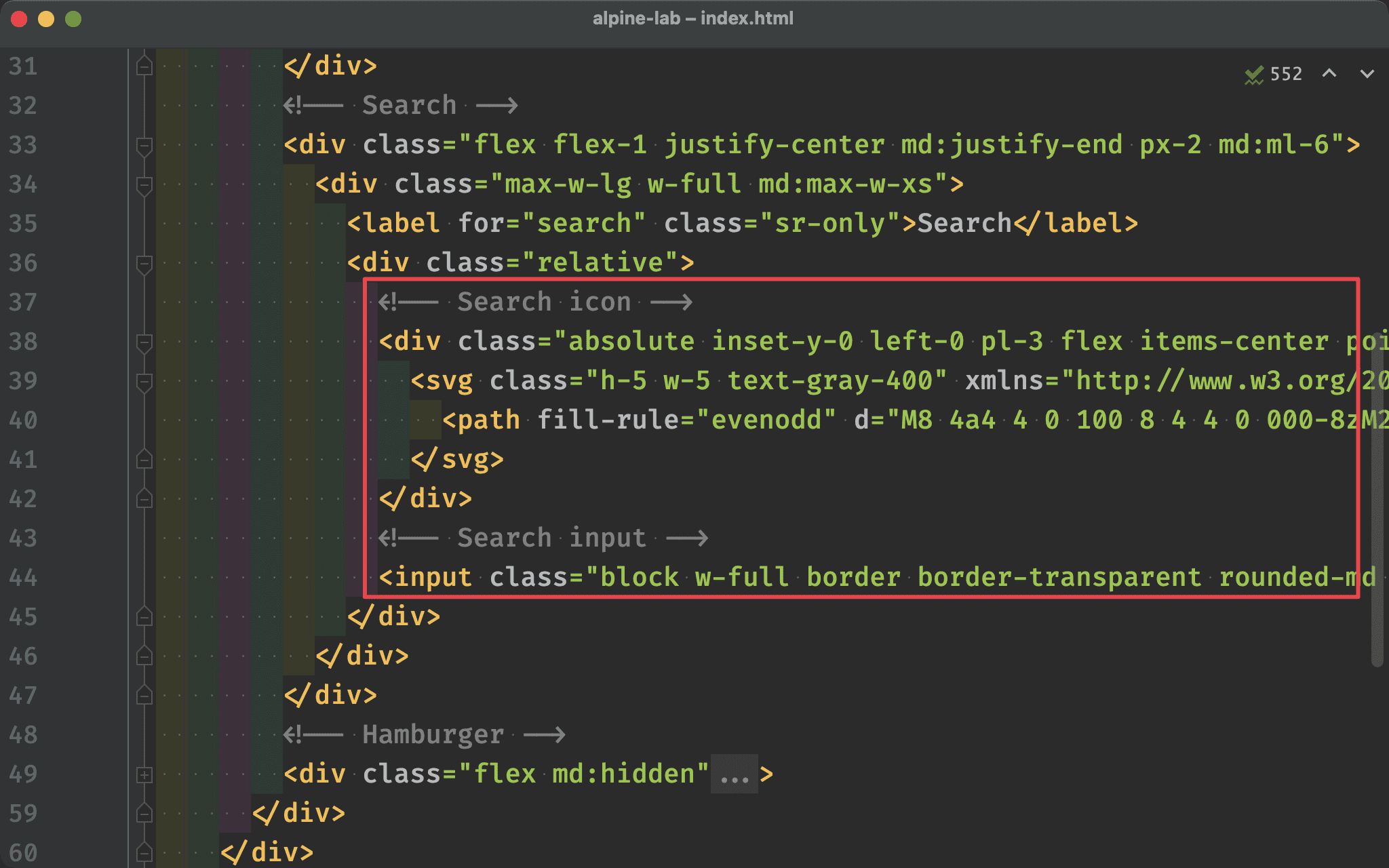Expand the folded div at line 49
Viewport: 1389px width, 868px height.
pyautogui.click(x=144, y=774)
